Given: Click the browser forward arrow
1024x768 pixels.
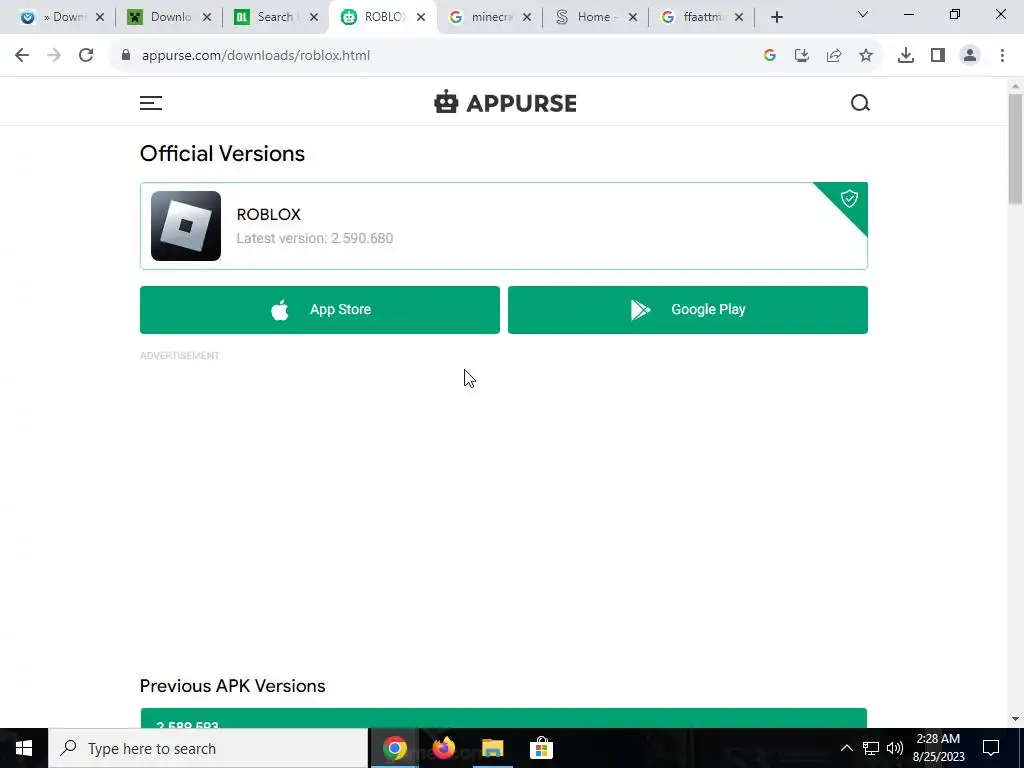Looking at the screenshot, I should (54, 56).
